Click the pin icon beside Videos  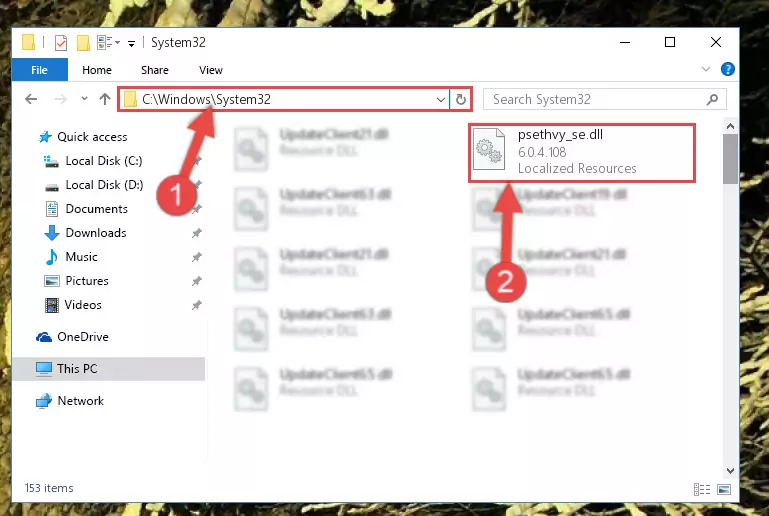coord(197,305)
